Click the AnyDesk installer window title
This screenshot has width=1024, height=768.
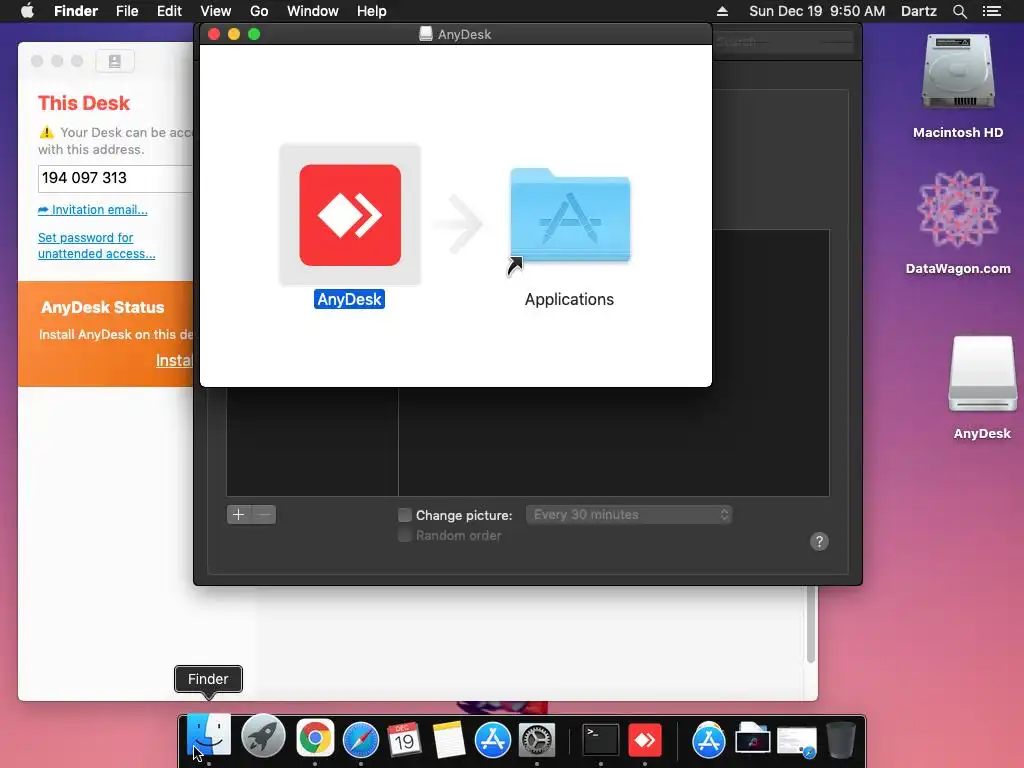(464, 34)
